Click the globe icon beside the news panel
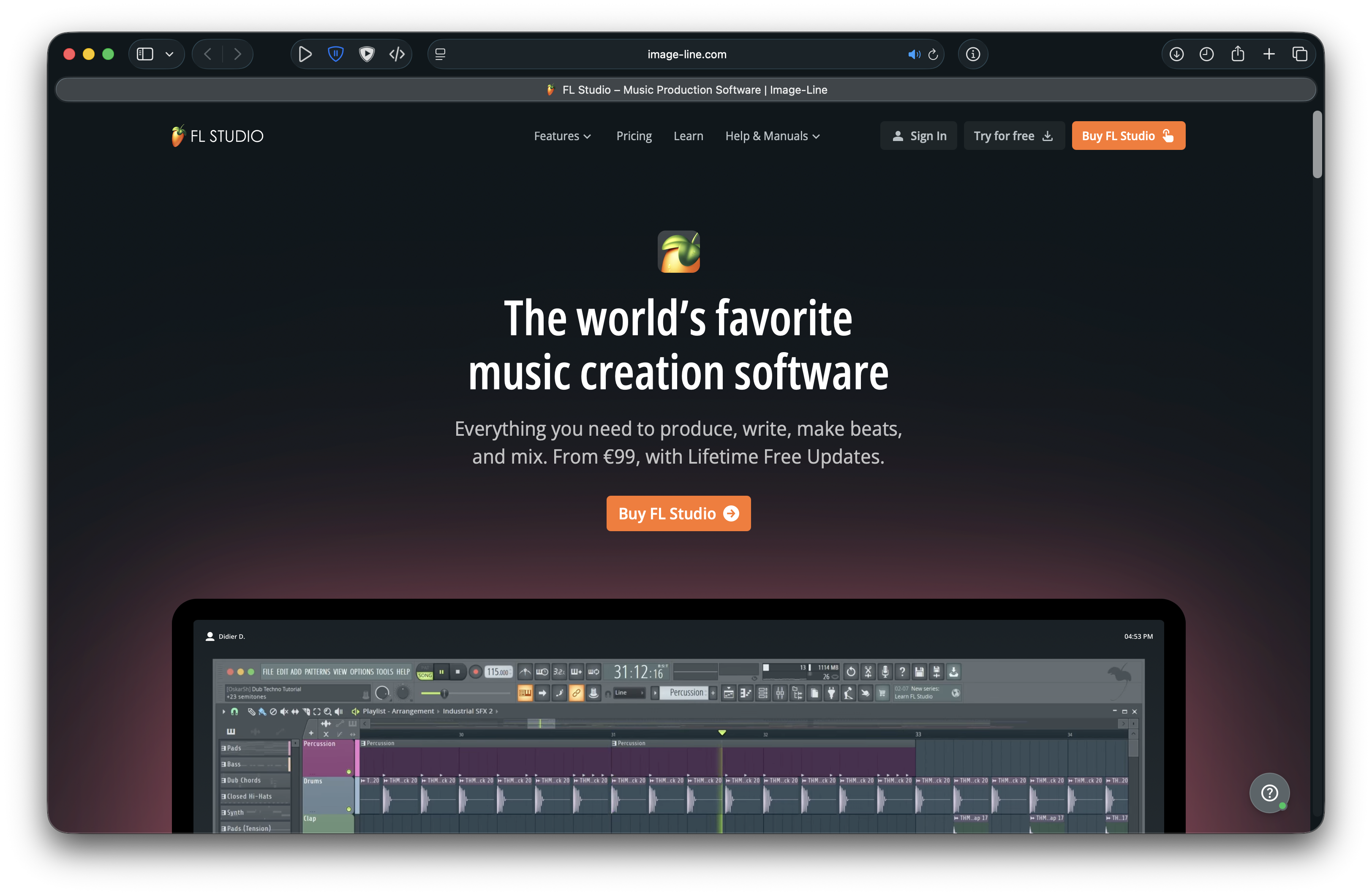The height and width of the screenshot is (896, 1372). pyautogui.click(x=956, y=693)
